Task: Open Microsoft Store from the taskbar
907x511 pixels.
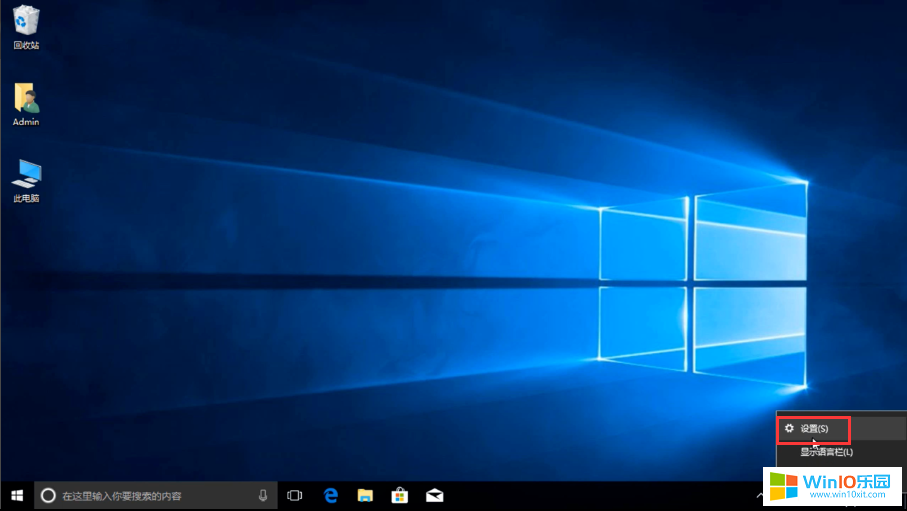Action: click(400, 495)
